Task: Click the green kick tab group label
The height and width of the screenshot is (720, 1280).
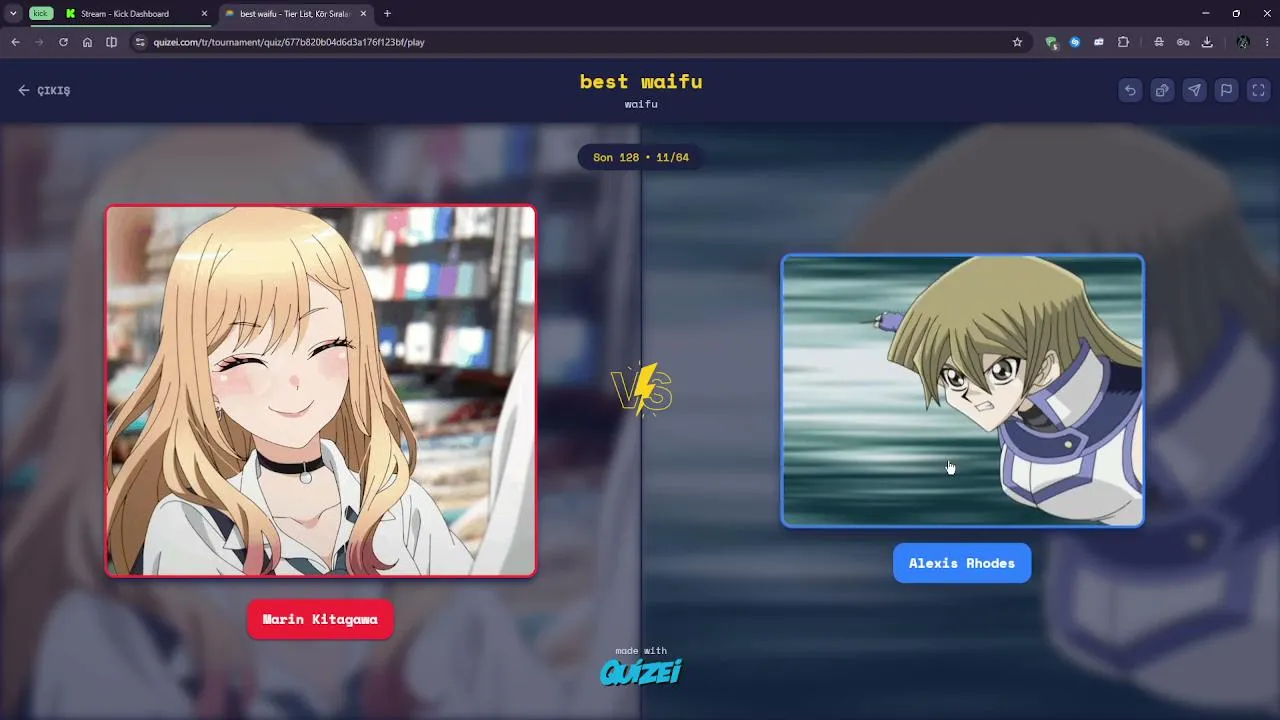Action: [40, 14]
